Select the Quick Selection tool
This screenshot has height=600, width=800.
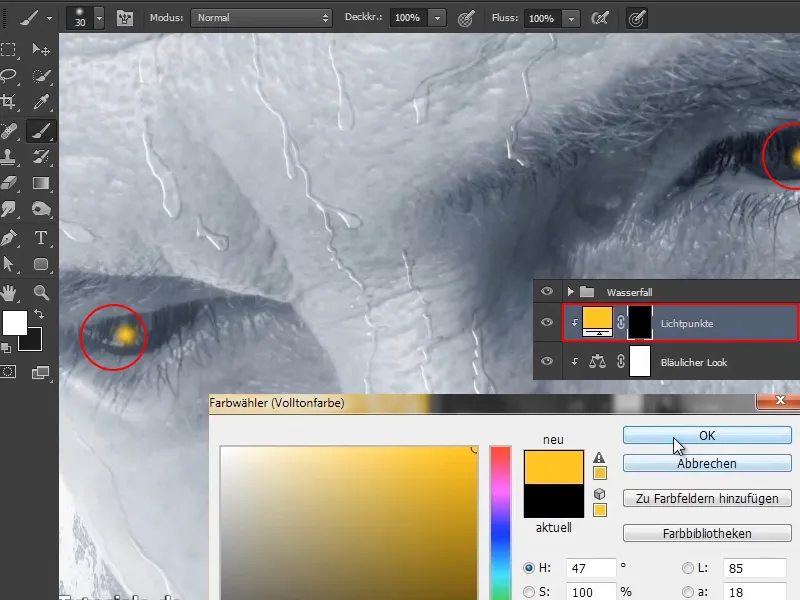41,76
